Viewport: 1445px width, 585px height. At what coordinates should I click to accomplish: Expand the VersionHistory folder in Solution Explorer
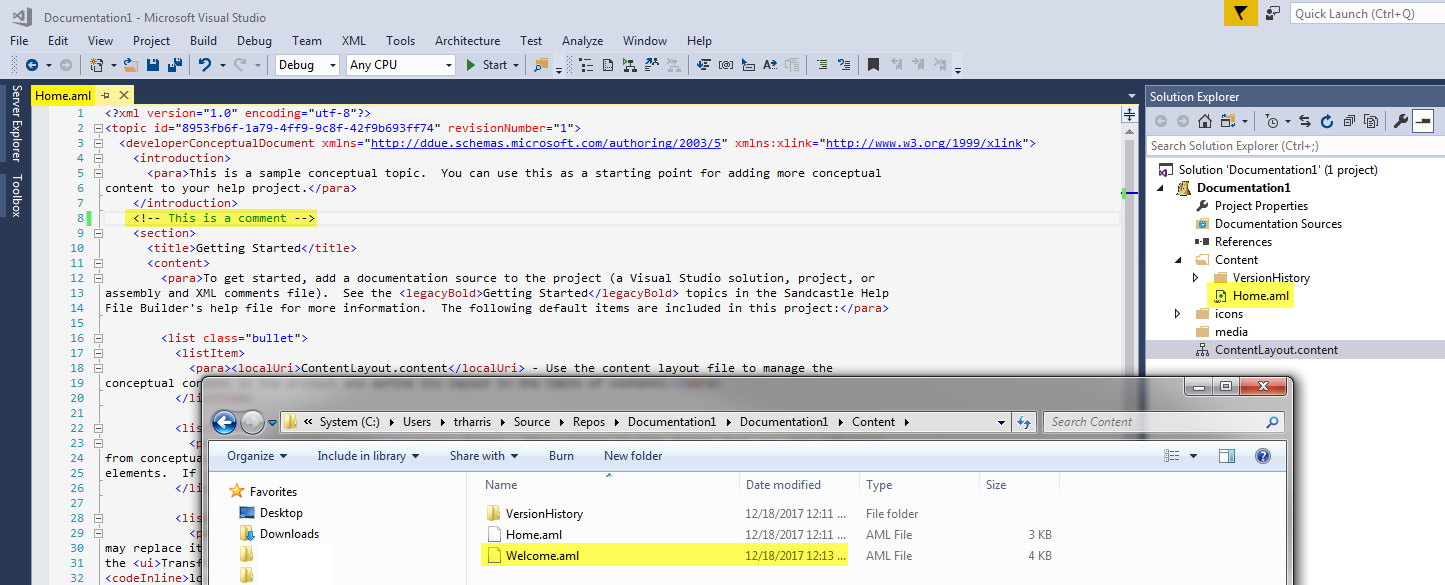pos(1196,278)
